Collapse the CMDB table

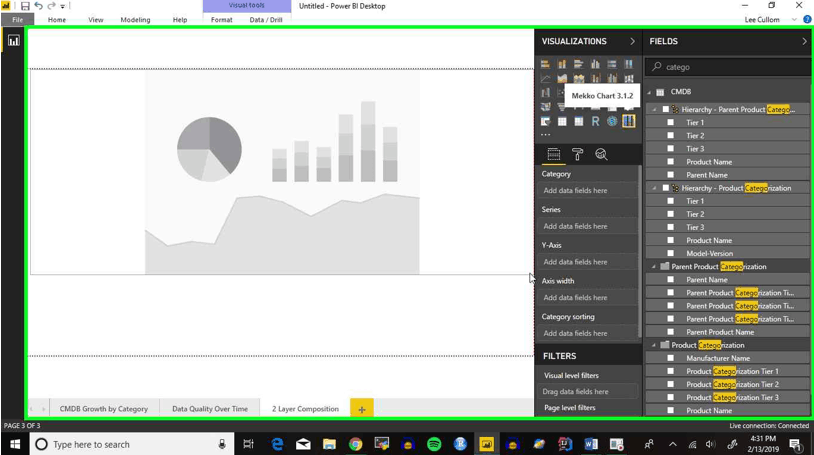point(649,92)
